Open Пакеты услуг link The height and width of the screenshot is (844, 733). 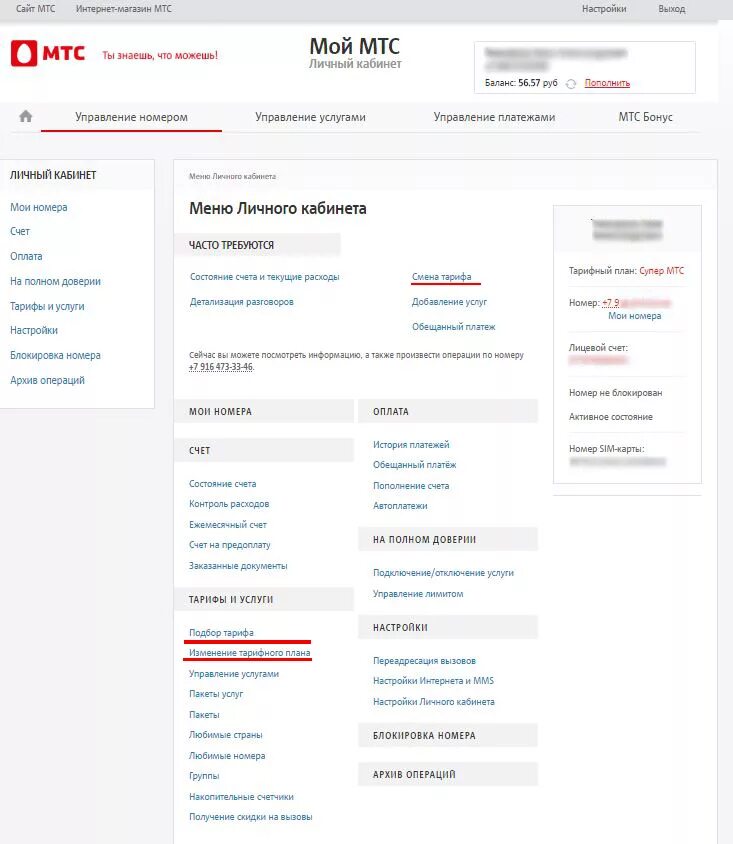click(216, 694)
